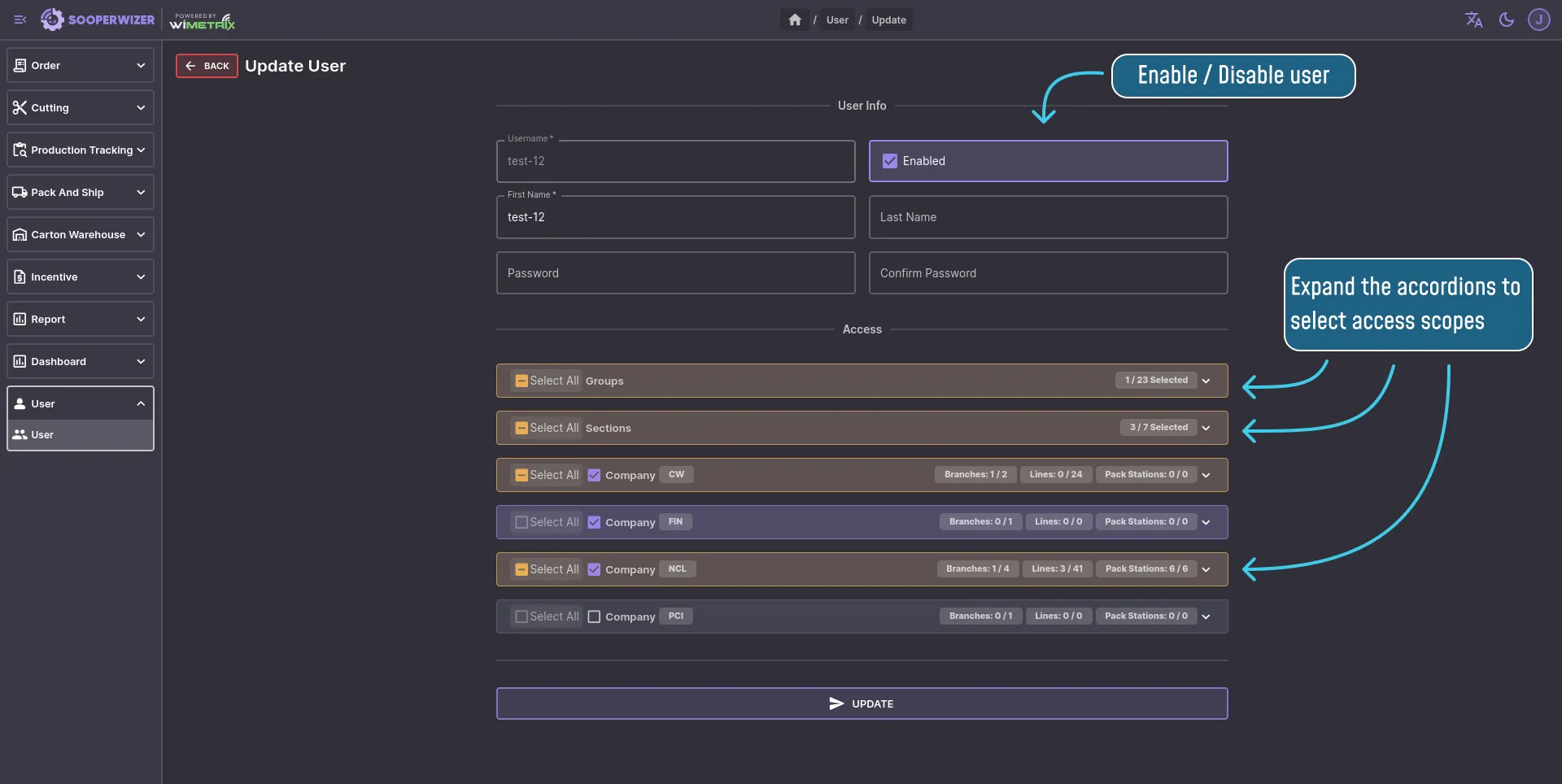Click the home icon in breadcrumb
1562x784 pixels.
point(795,20)
